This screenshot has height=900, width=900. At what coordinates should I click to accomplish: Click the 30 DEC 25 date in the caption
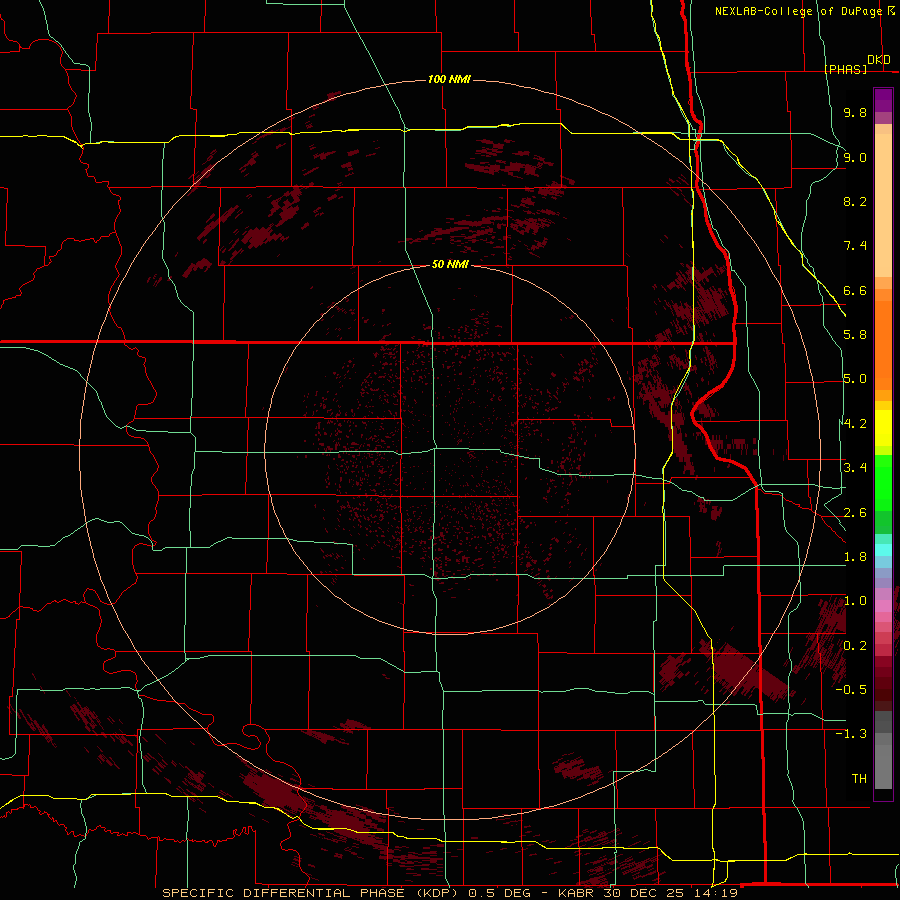click(x=643, y=893)
